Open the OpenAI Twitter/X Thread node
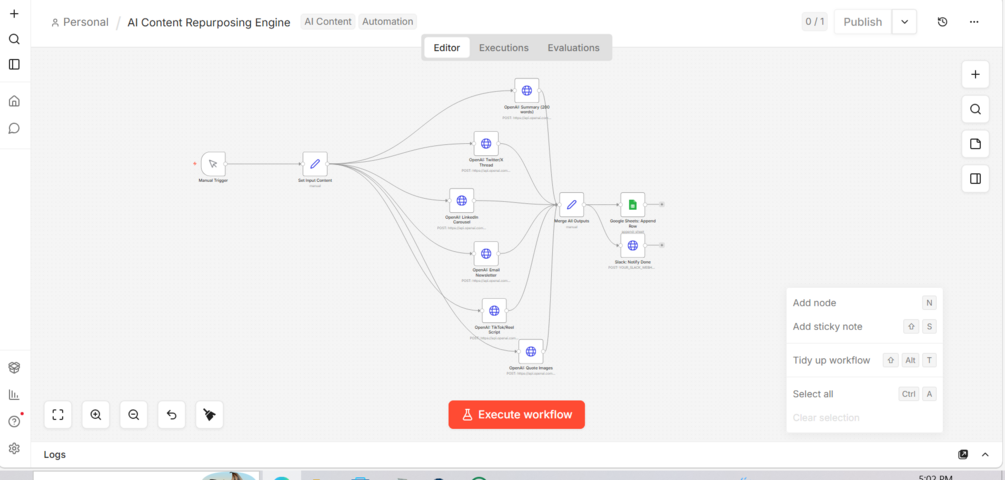1005x480 pixels. (486, 144)
